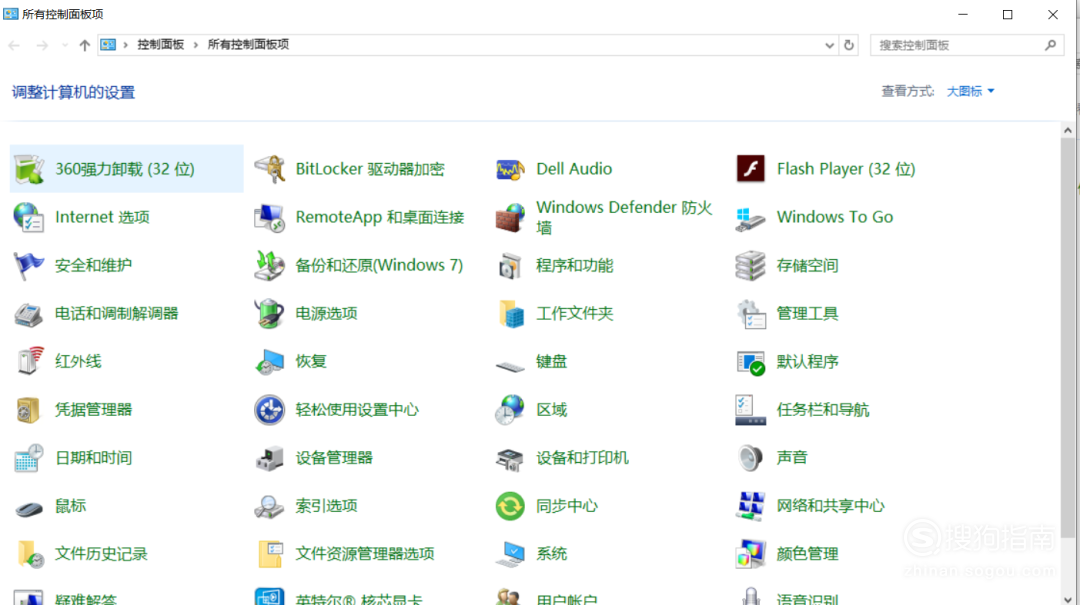Open the 默认程序 icon
1080x605 pixels.
pyautogui.click(x=751, y=362)
